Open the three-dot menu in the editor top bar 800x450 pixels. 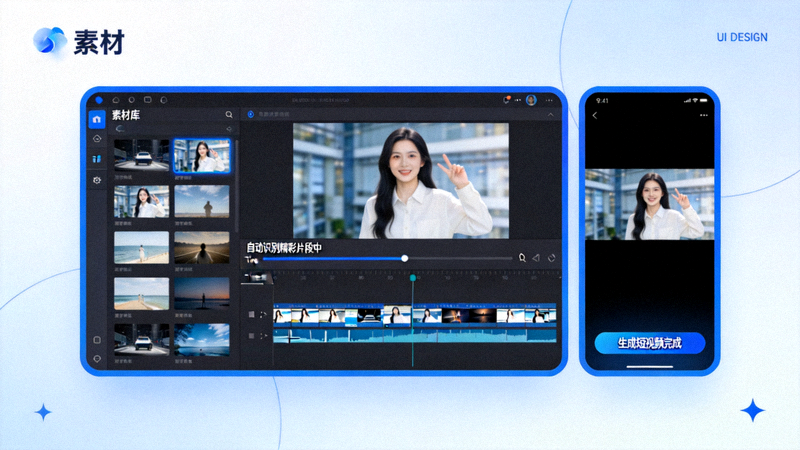click(549, 101)
